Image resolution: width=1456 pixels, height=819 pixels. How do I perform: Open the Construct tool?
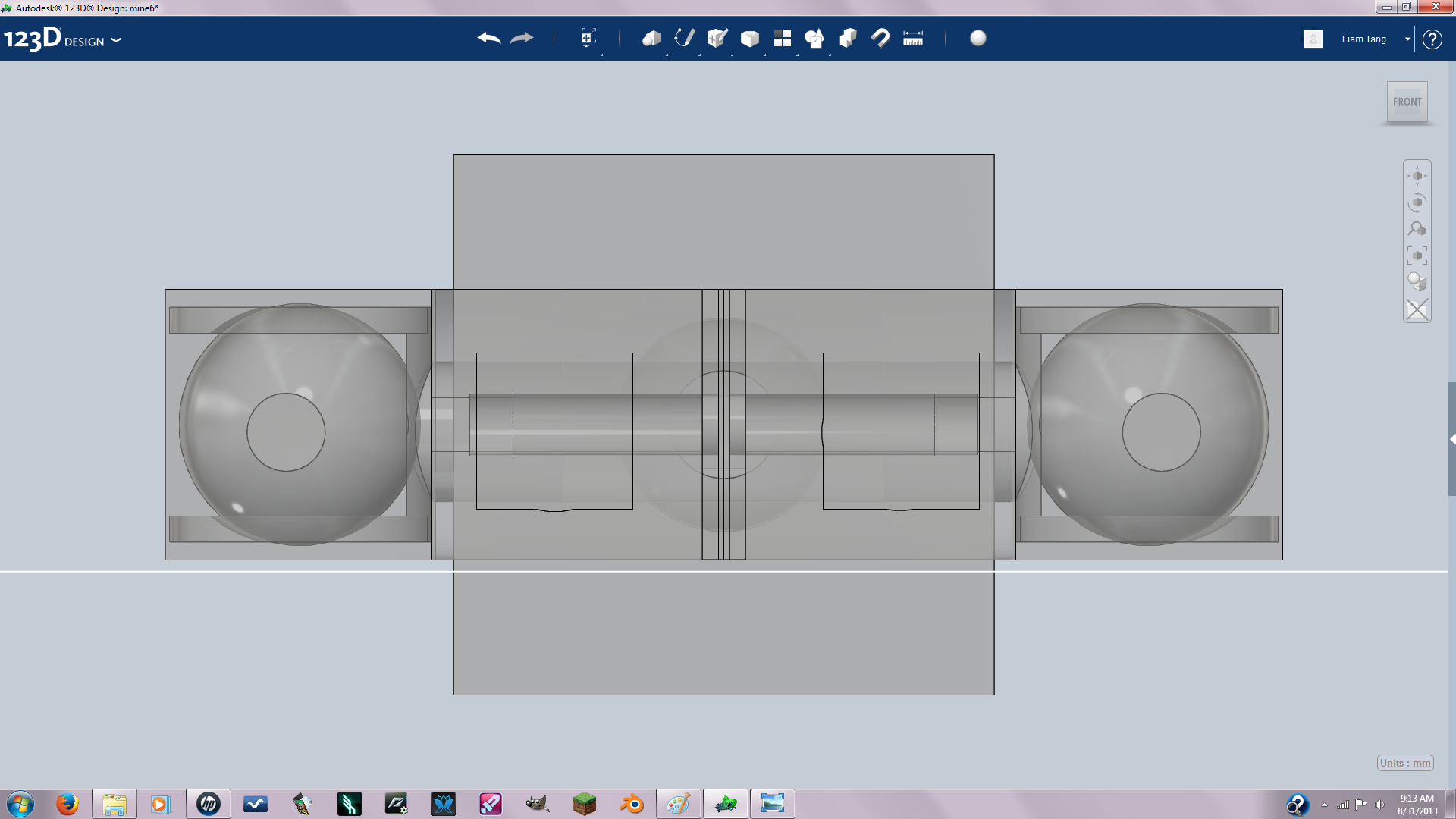tap(717, 38)
